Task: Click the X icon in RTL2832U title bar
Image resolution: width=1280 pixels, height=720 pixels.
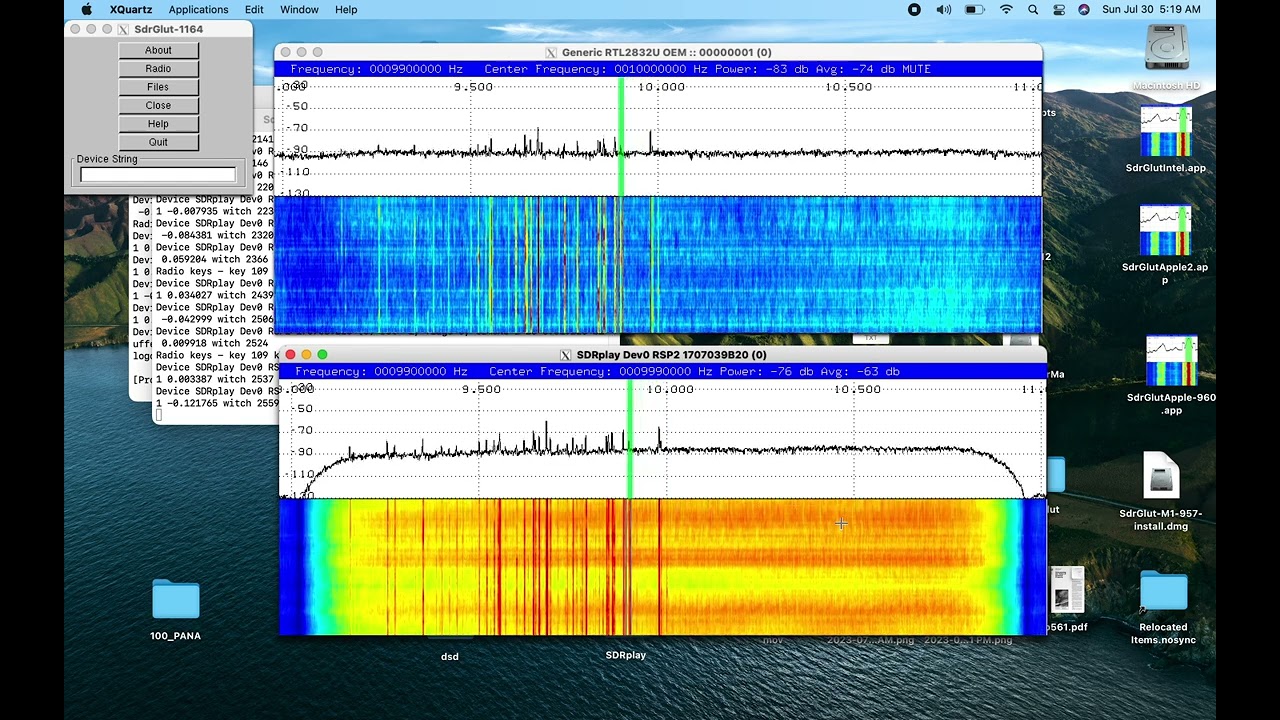Action: pyautogui.click(x=551, y=52)
